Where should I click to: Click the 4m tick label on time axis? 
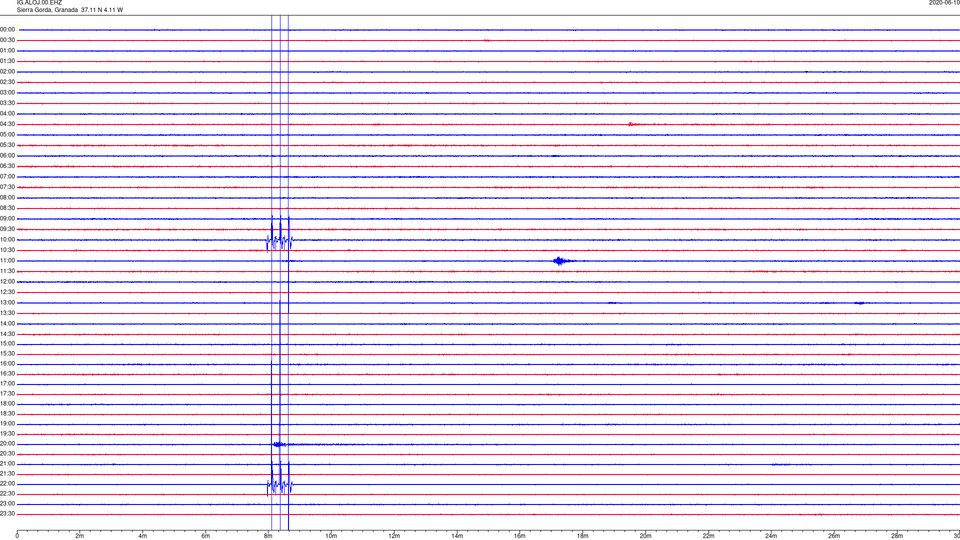point(143,536)
